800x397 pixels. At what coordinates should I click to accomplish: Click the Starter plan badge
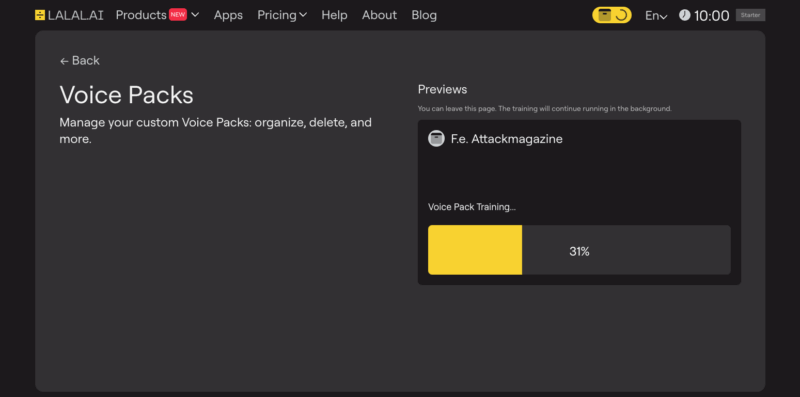click(751, 15)
